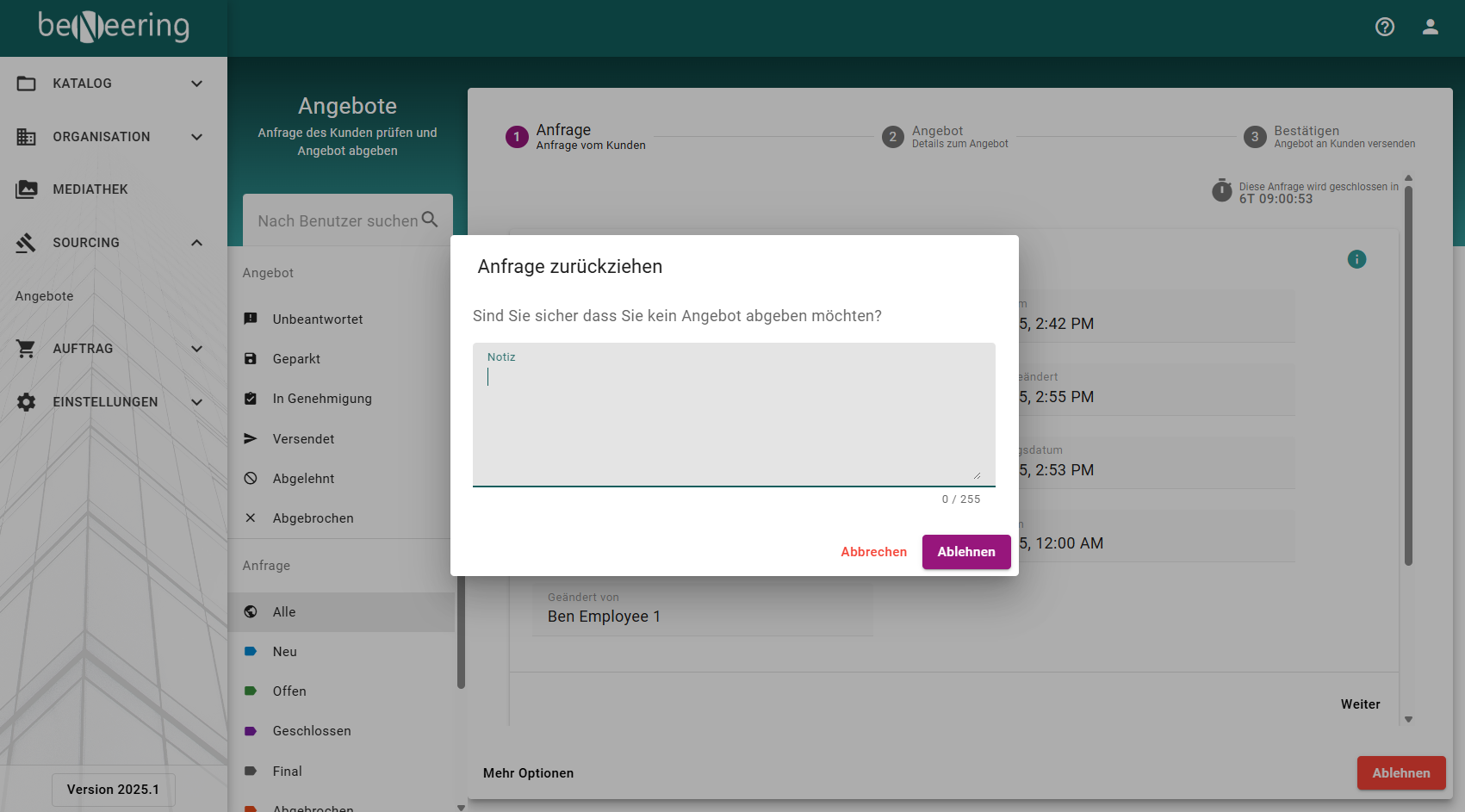This screenshot has width=1465, height=812.
Task: Select the Neu request filter
Action: point(285,652)
